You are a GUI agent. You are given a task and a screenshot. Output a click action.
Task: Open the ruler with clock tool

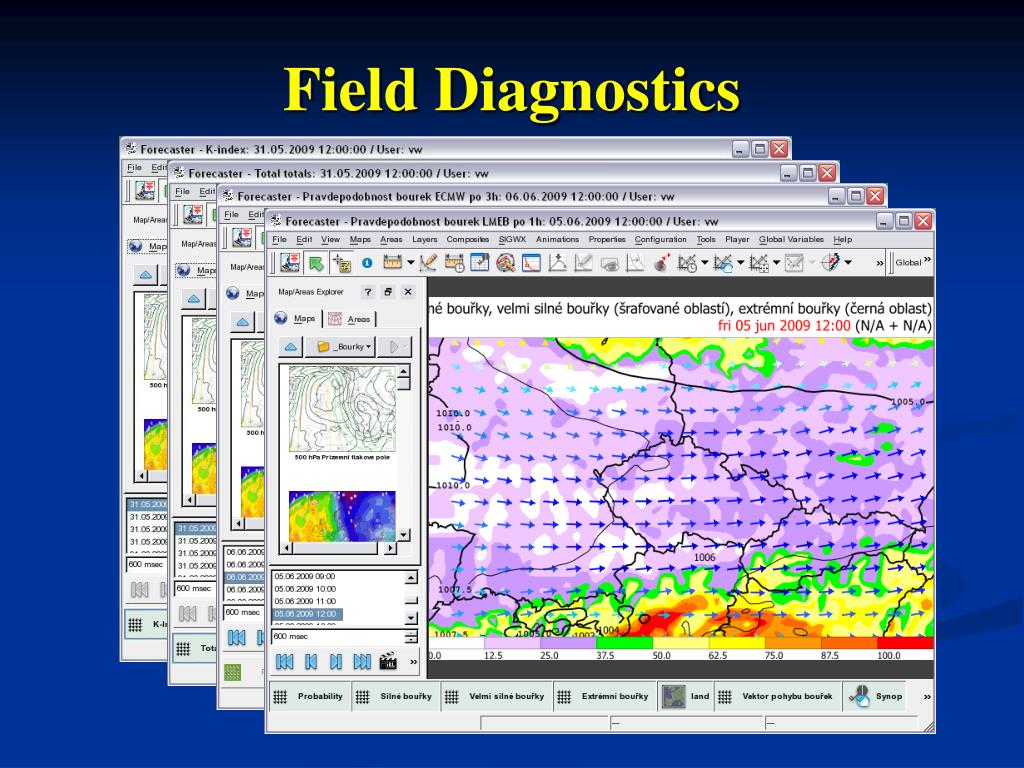454,263
